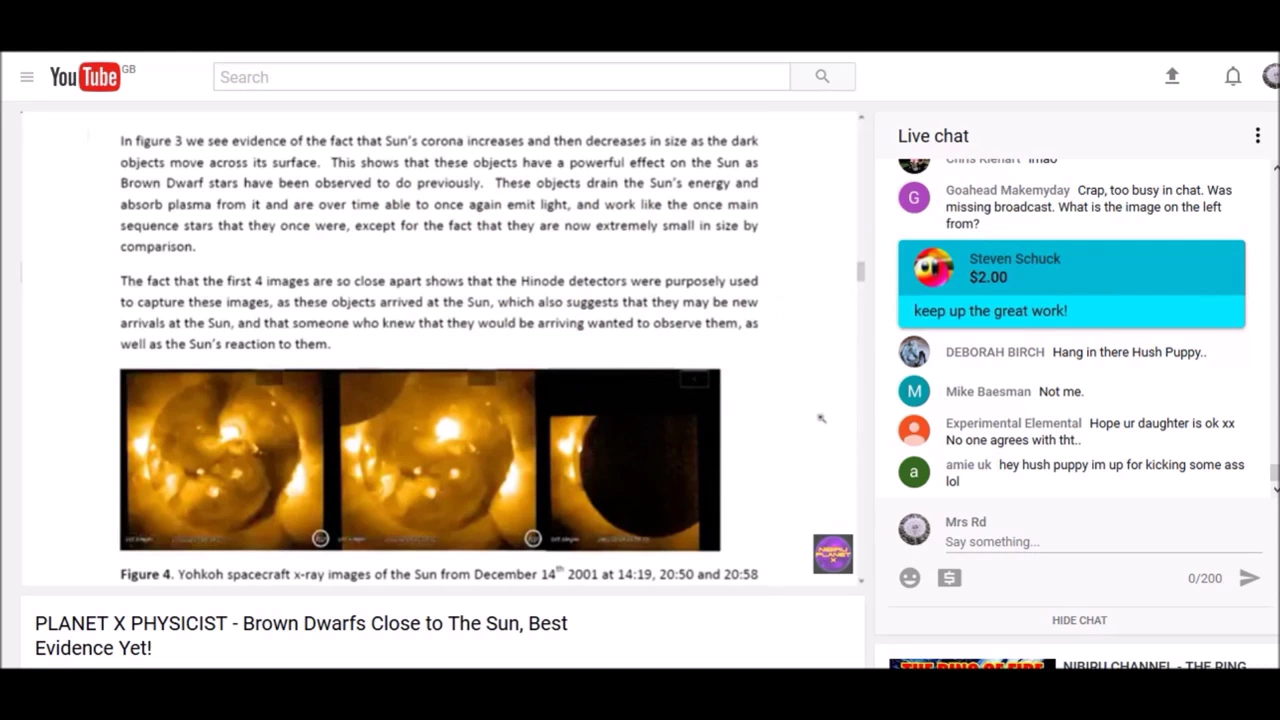
Task: Open the emoji picker in chat
Action: click(909, 578)
